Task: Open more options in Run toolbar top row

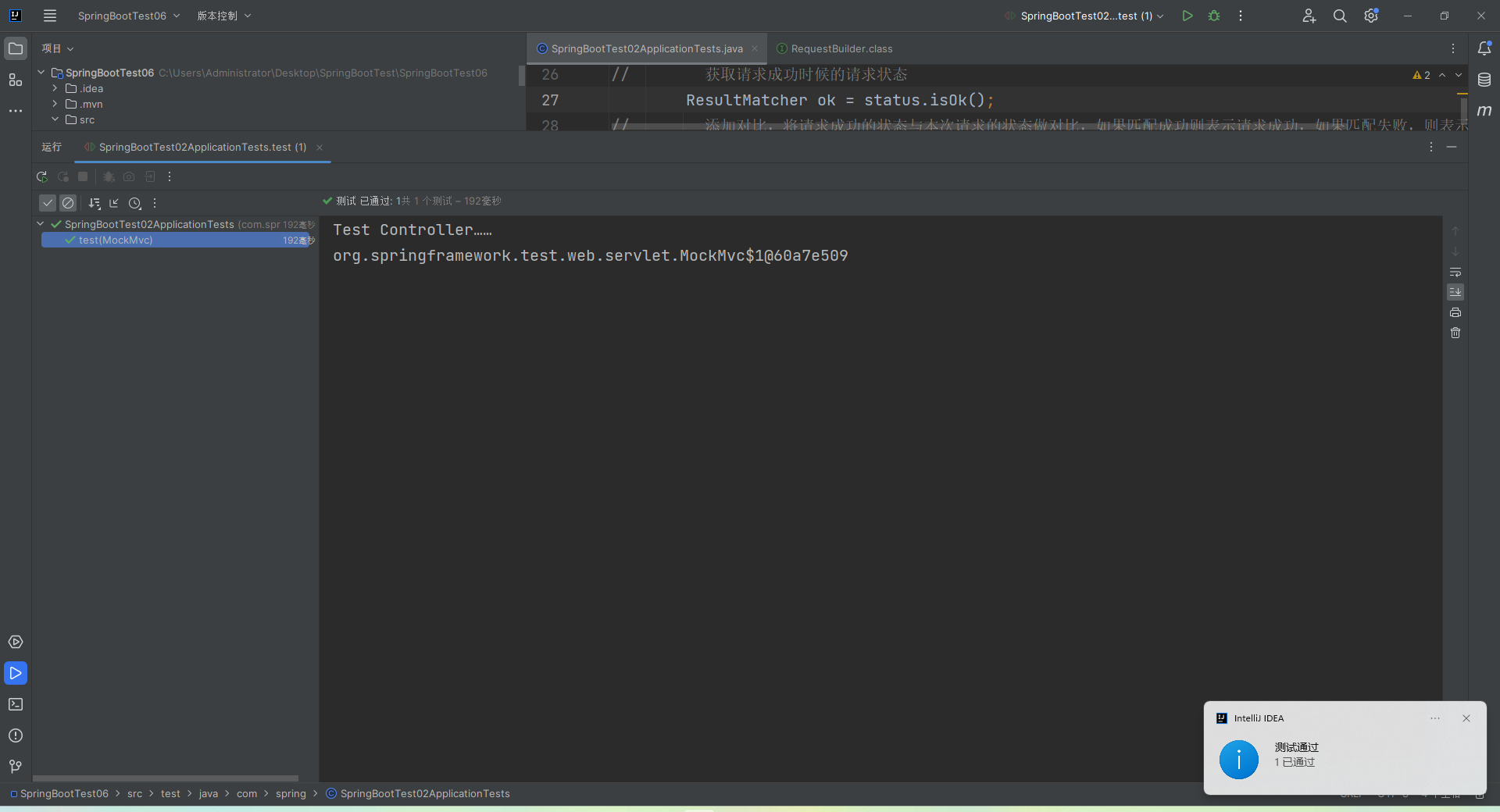Action: click(x=170, y=177)
